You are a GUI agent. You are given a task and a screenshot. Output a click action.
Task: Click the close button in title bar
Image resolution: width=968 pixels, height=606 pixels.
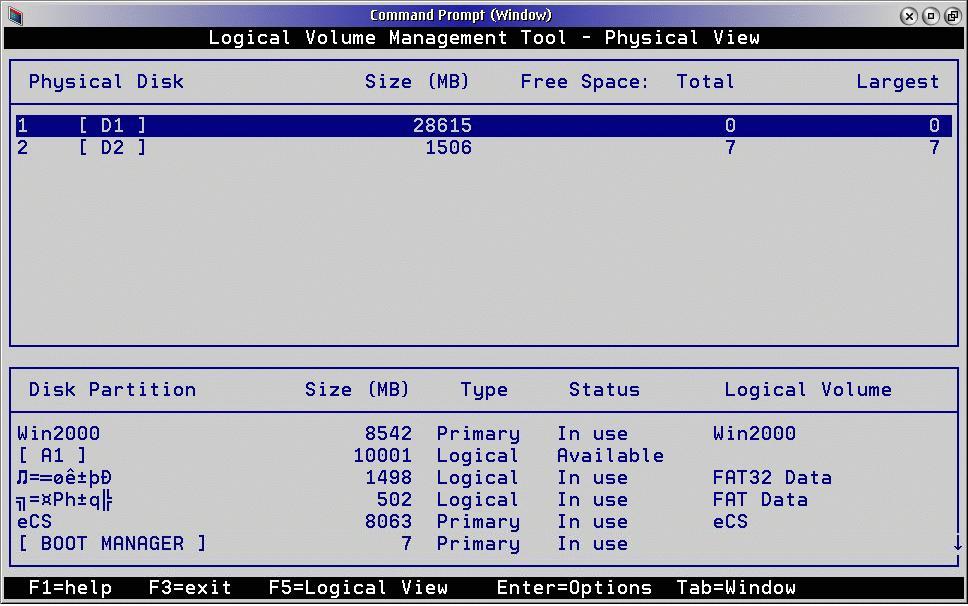[908, 15]
